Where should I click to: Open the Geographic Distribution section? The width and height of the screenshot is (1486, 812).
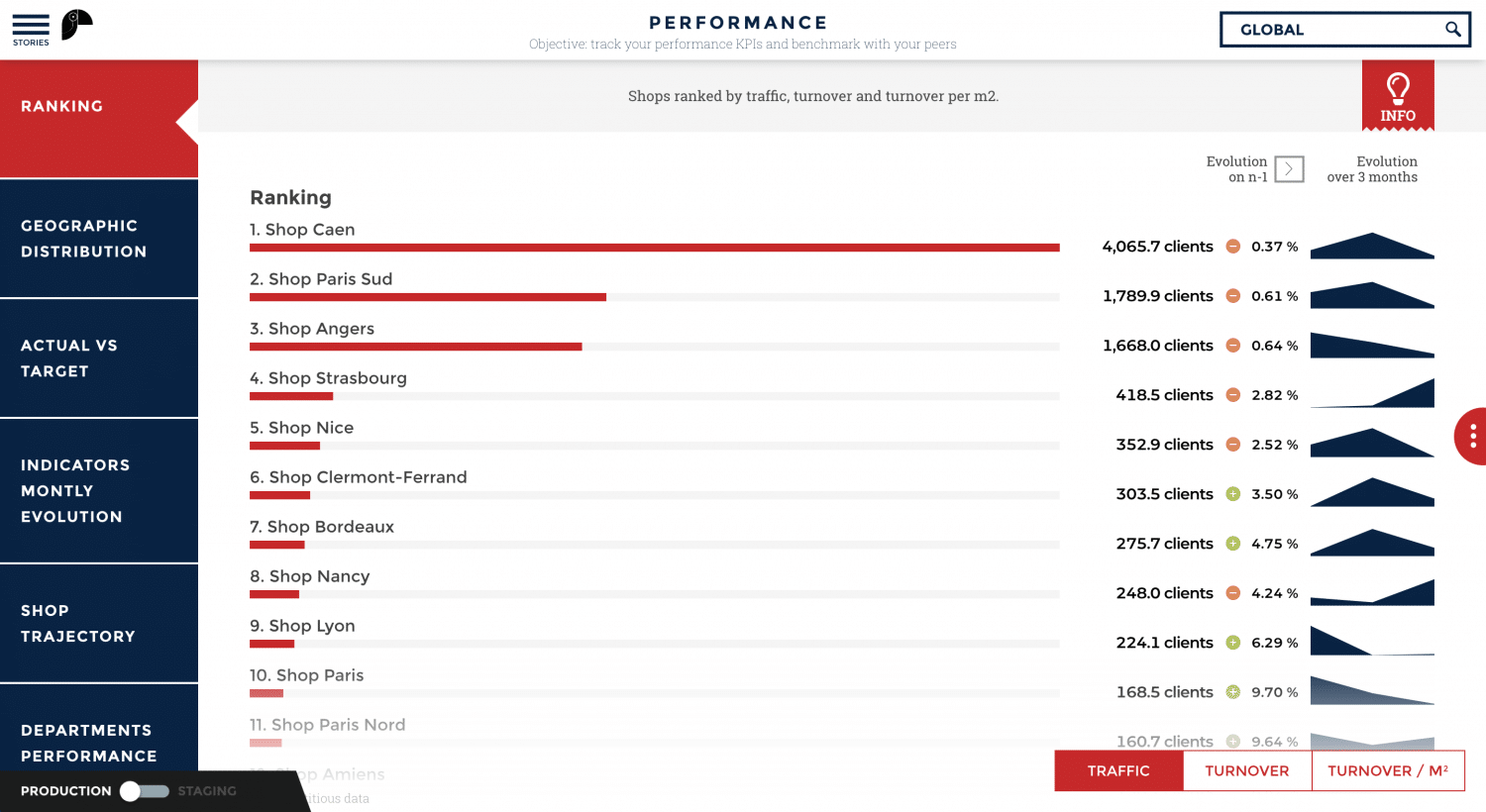99,239
